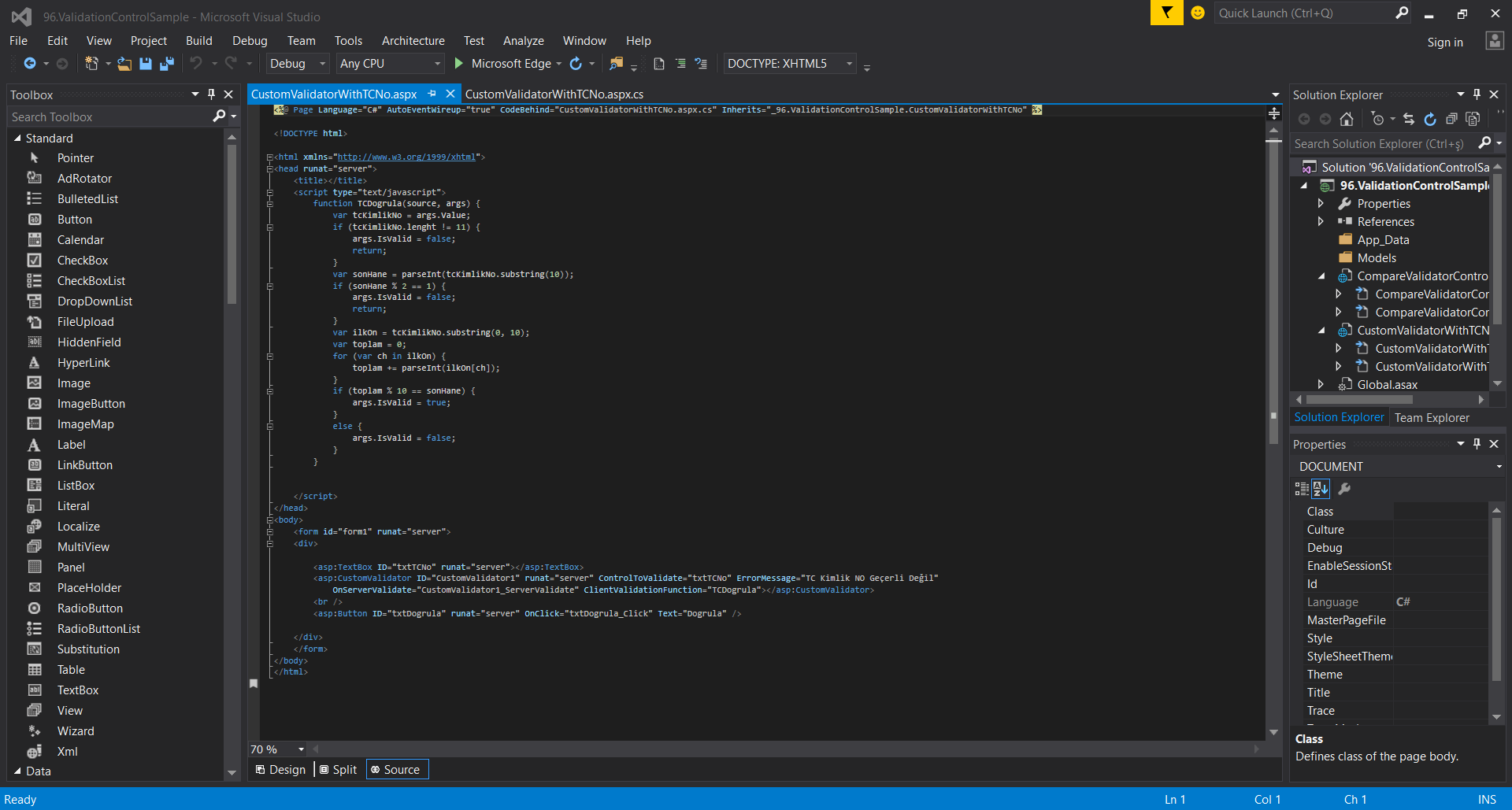The height and width of the screenshot is (810, 1512).
Task: Switch Properties panel to Categorized view
Action: tap(1302, 489)
